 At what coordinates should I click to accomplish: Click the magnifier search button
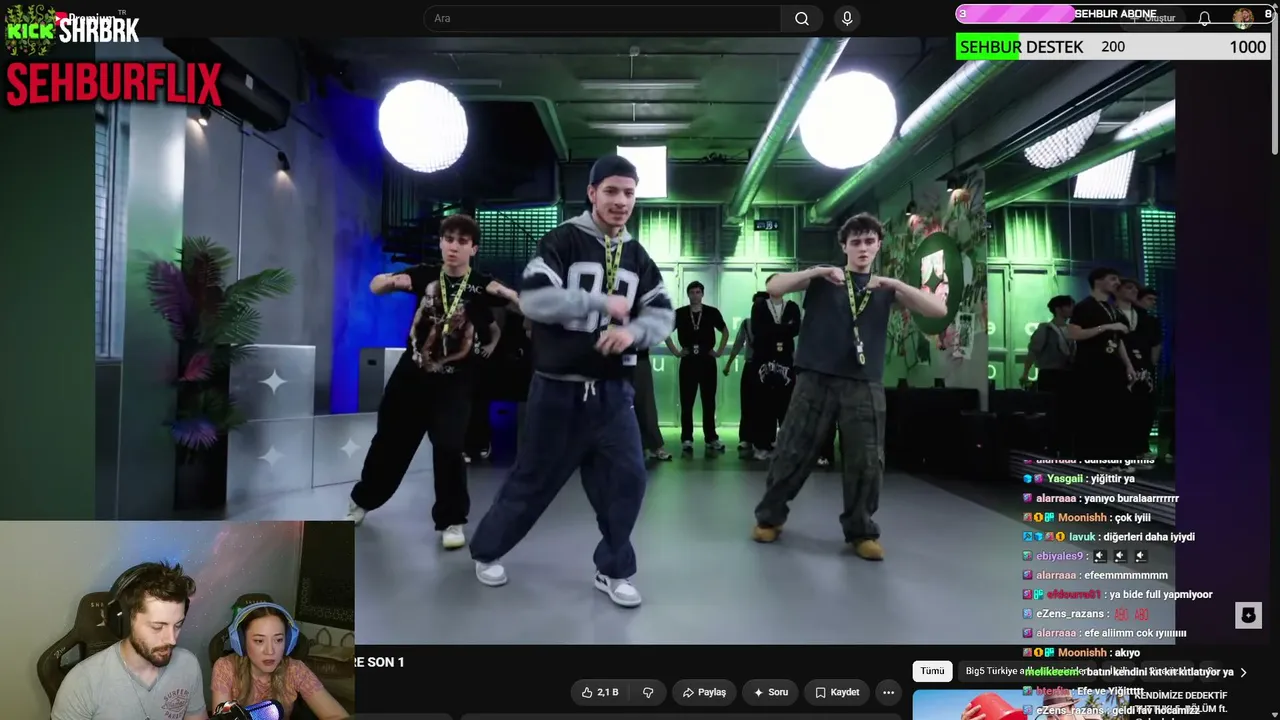click(802, 18)
